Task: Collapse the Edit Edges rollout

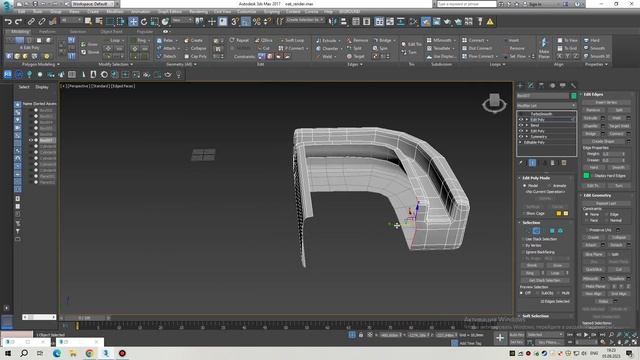Action: [593, 94]
